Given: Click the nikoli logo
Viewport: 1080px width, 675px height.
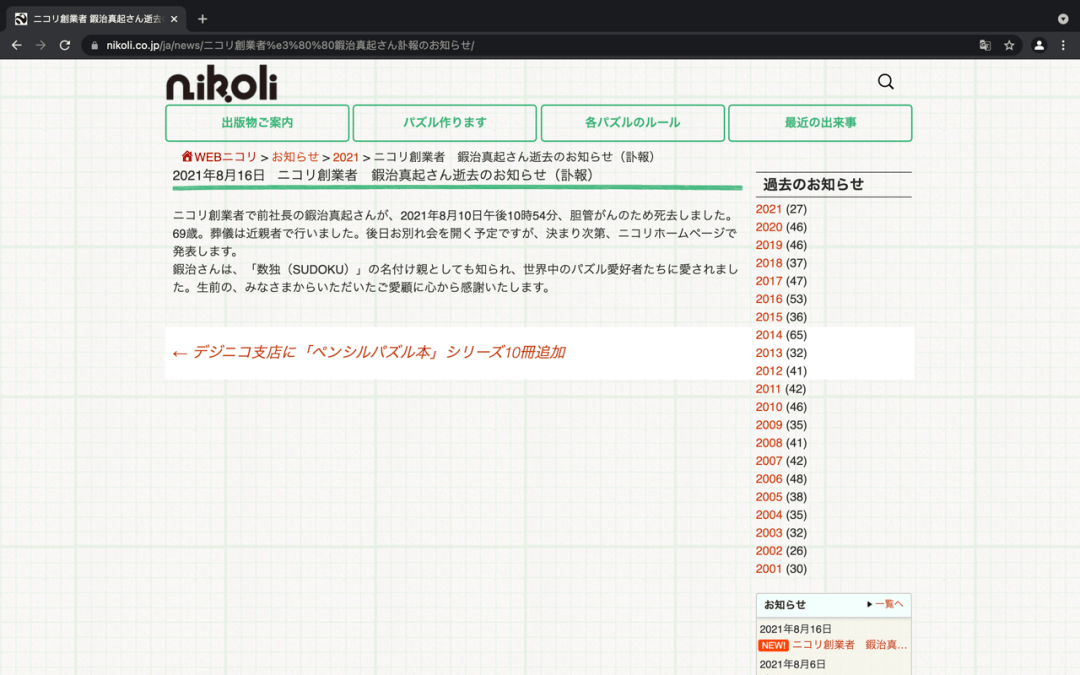Looking at the screenshot, I should pyautogui.click(x=221, y=84).
